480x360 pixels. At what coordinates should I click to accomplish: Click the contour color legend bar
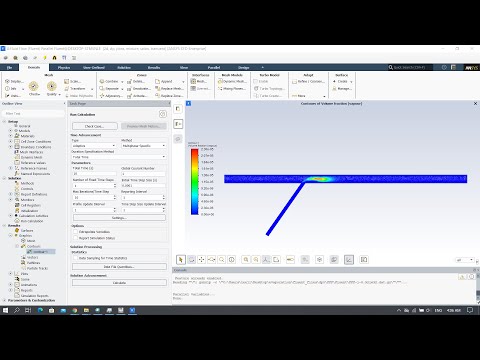[x=194, y=182]
